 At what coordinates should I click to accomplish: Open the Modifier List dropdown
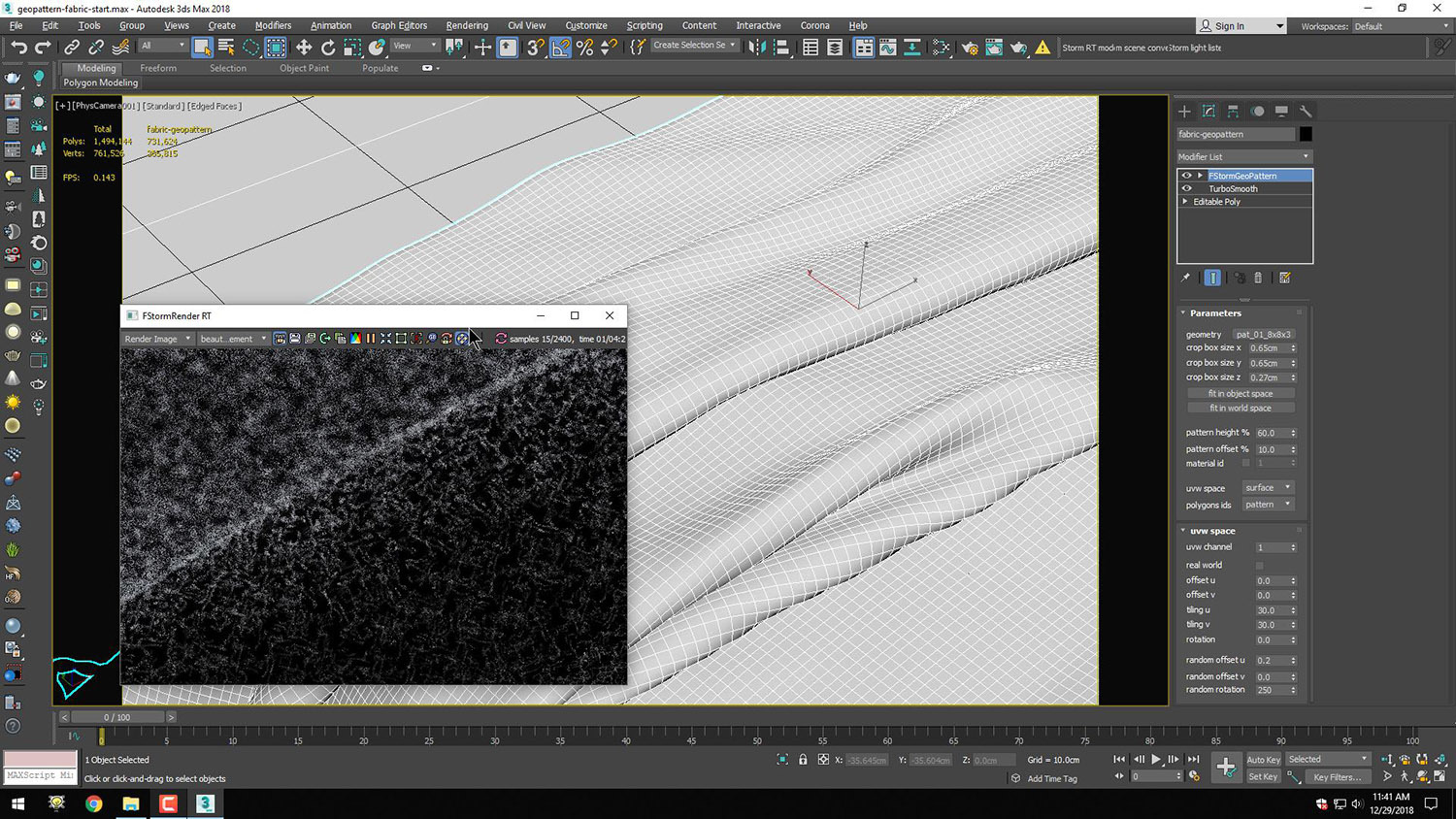click(1243, 156)
